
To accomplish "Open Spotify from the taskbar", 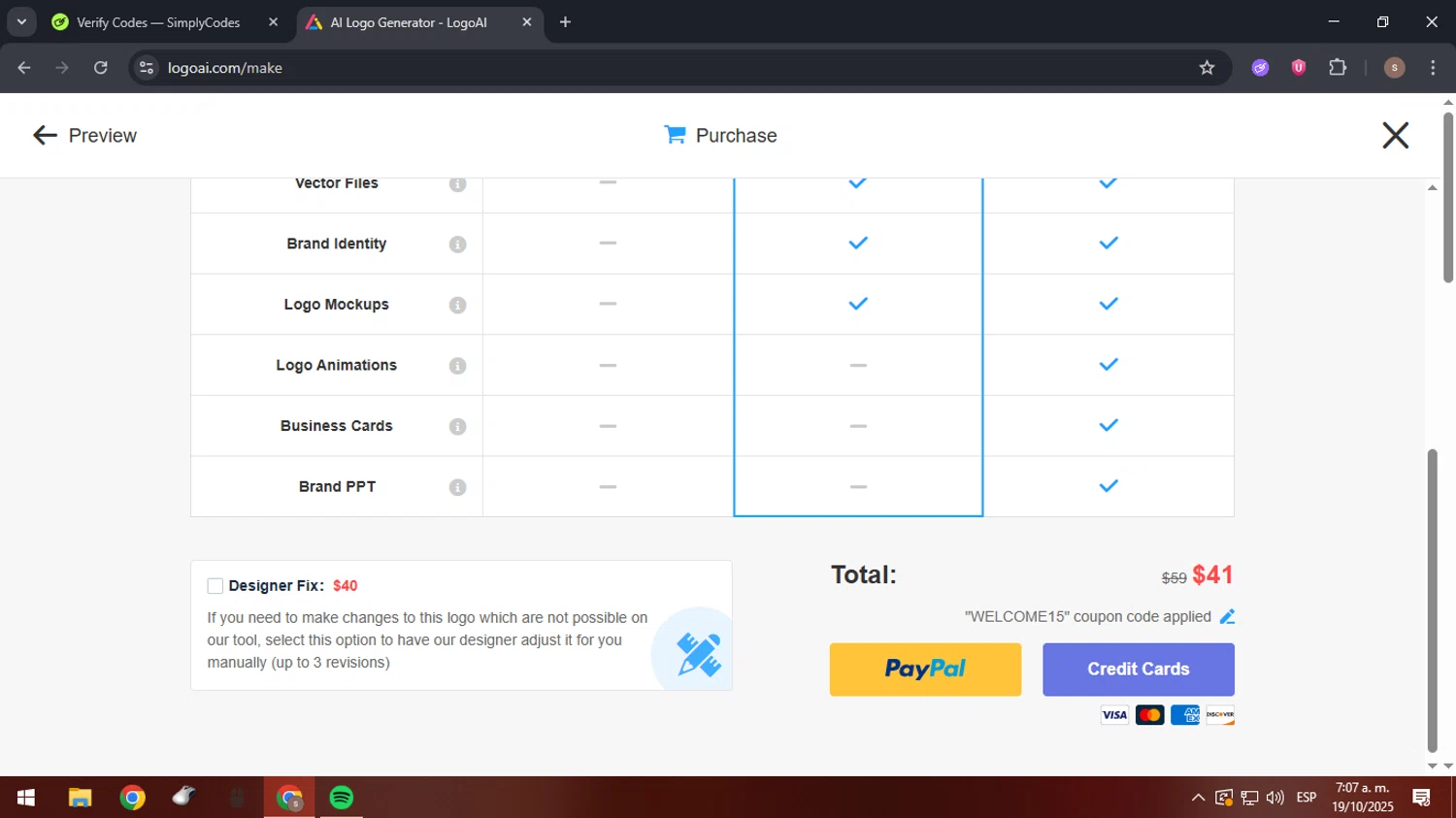I will click(342, 798).
